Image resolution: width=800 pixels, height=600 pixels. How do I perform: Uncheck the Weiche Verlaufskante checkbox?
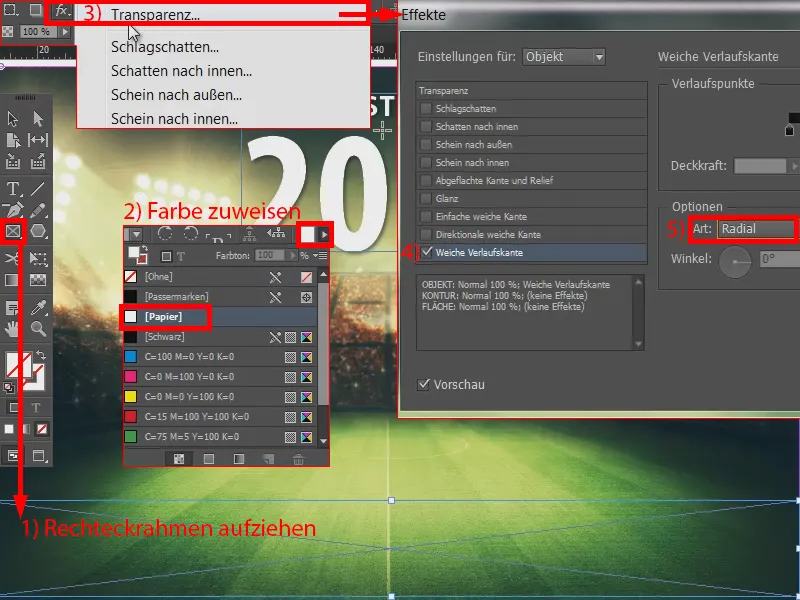point(427,252)
